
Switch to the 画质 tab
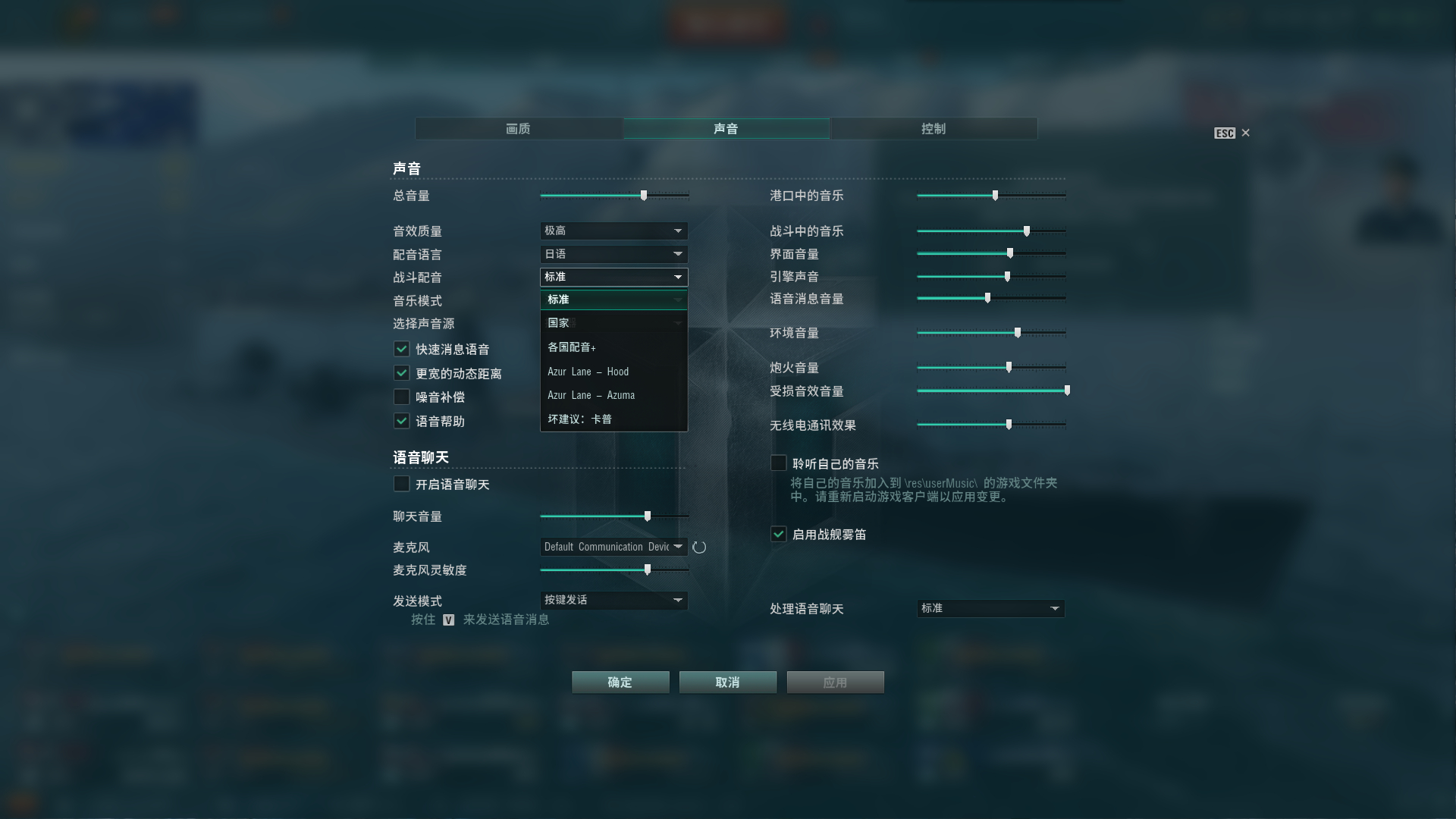click(519, 129)
